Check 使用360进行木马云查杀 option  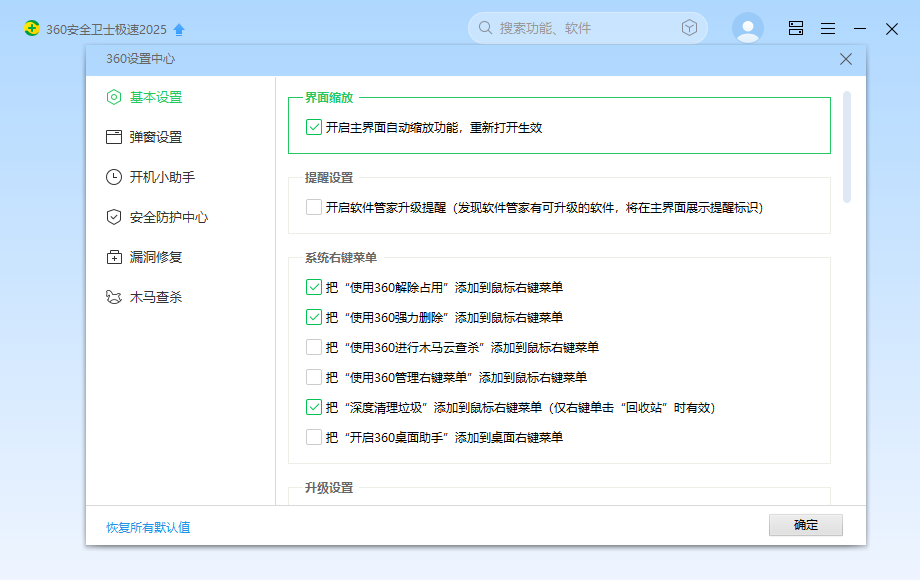point(314,347)
